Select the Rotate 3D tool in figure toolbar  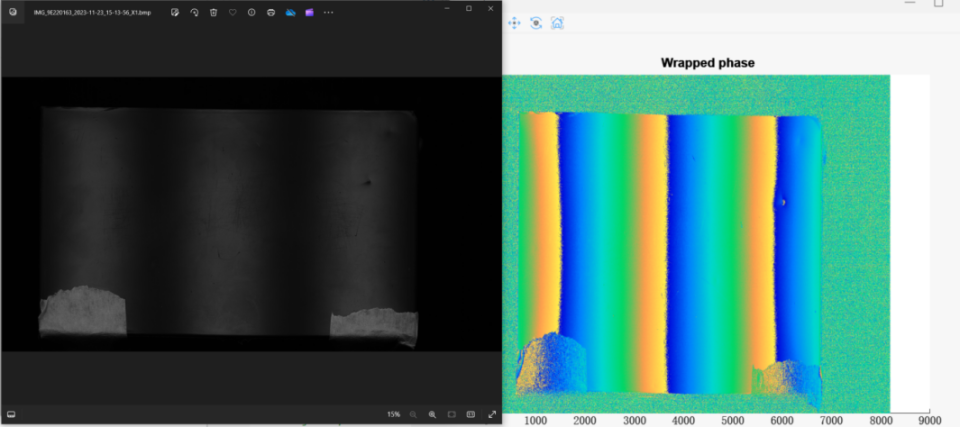click(x=536, y=23)
